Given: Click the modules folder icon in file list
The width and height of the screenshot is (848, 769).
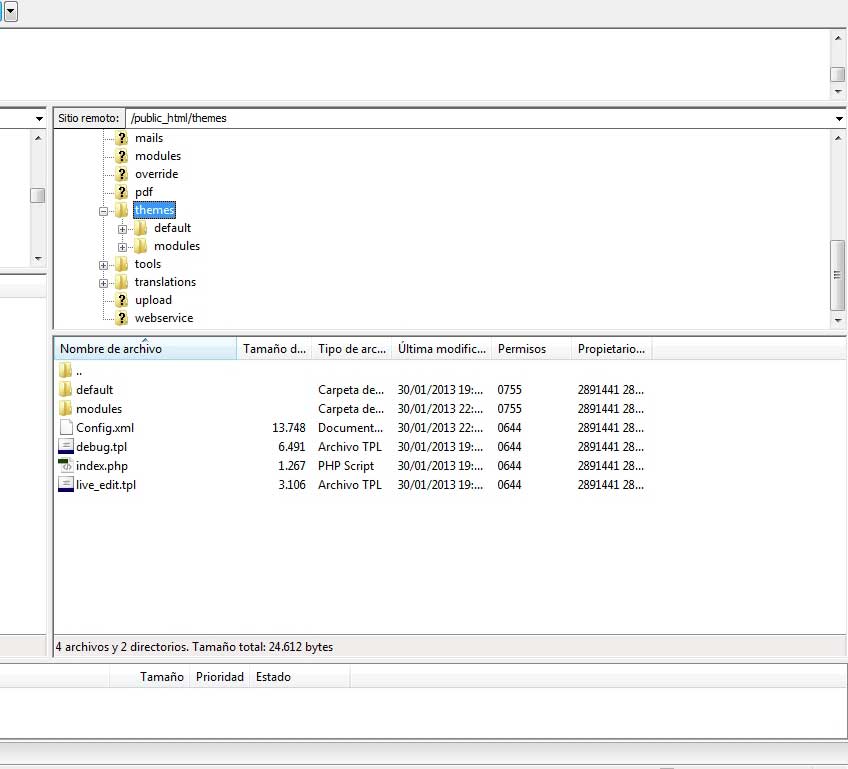Looking at the screenshot, I should coord(65,408).
